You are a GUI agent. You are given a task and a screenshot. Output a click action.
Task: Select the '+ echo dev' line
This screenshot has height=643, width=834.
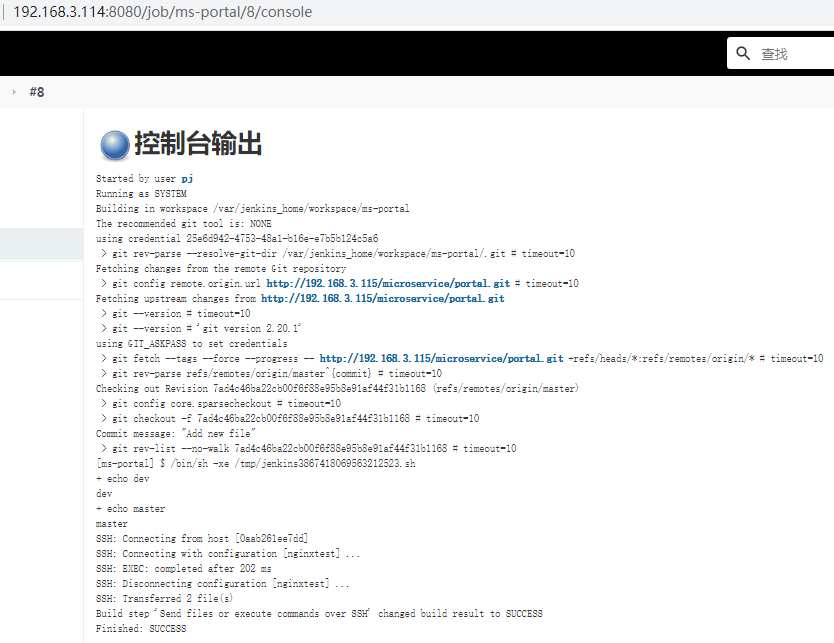pos(123,479)
